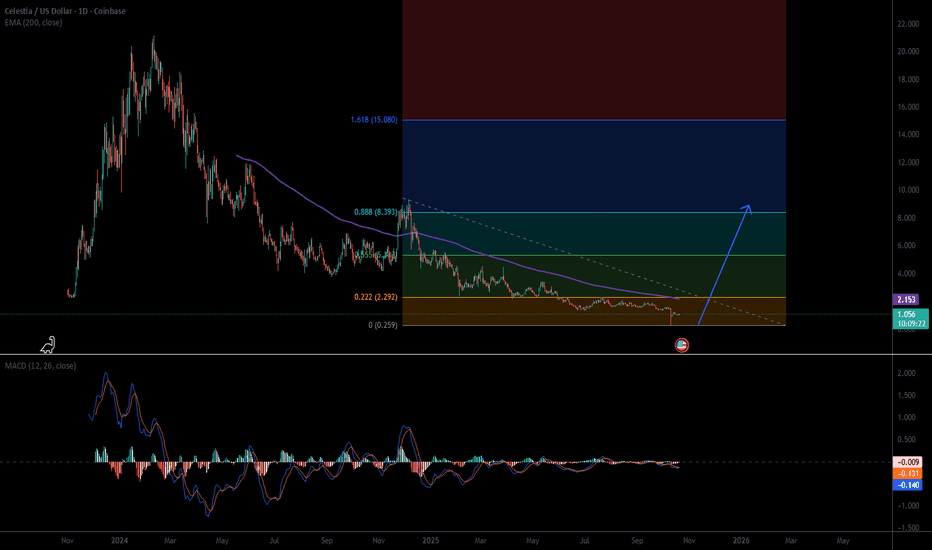The image size is (932, 550).
Task: Click the US flag event marker
Action: pyautogui.click(x=682, y=345)
